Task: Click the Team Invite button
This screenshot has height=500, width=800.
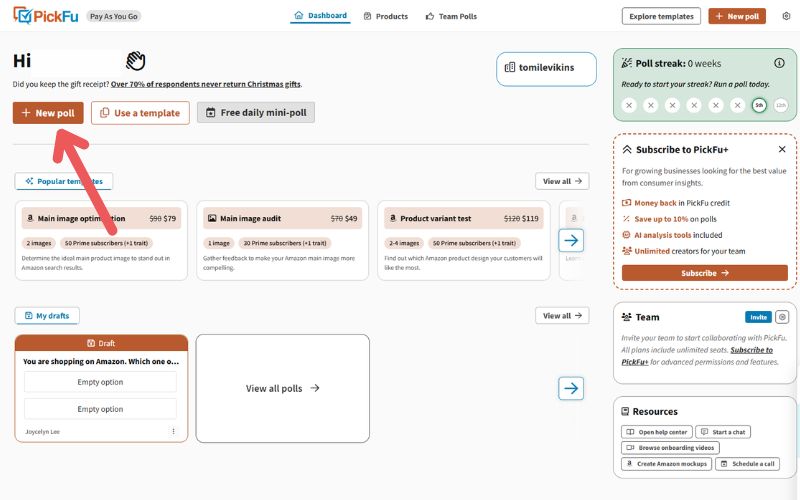Action: click(758, 317)
